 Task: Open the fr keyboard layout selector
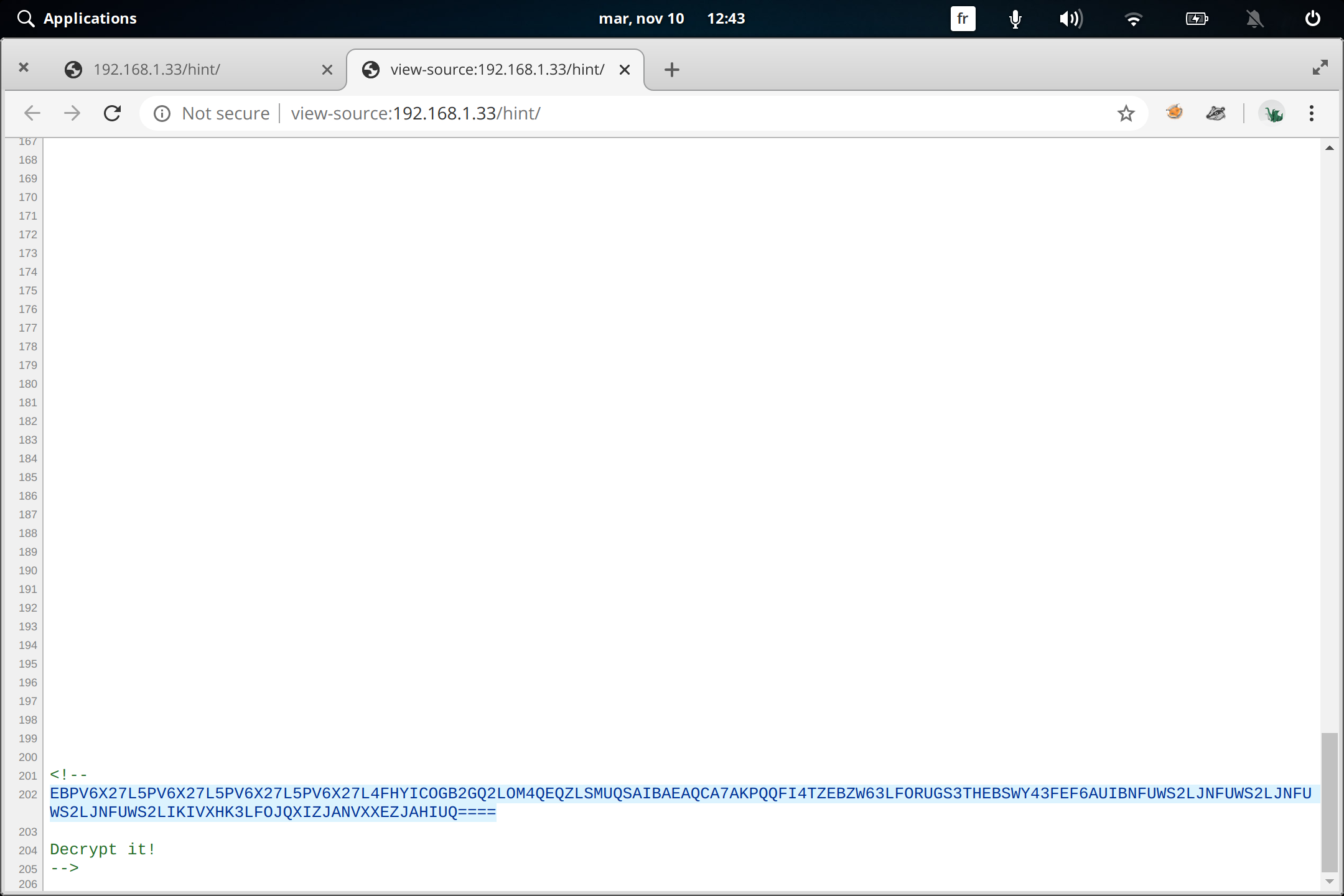(x=963, y=18)
